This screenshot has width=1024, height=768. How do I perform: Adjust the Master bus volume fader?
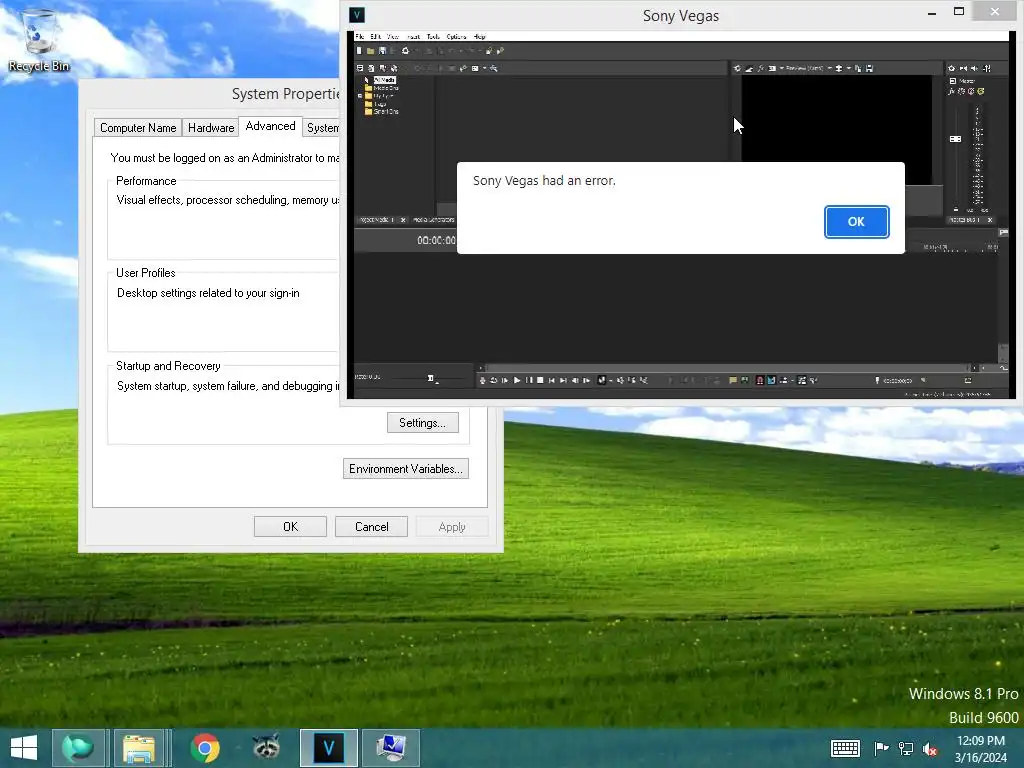click(955, 139)
